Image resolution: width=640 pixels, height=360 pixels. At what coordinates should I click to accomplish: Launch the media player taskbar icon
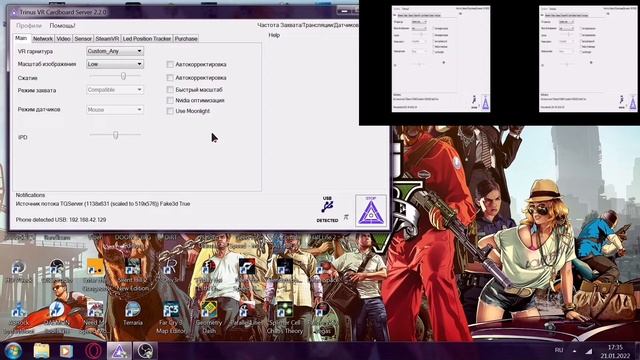pos(66,351)
